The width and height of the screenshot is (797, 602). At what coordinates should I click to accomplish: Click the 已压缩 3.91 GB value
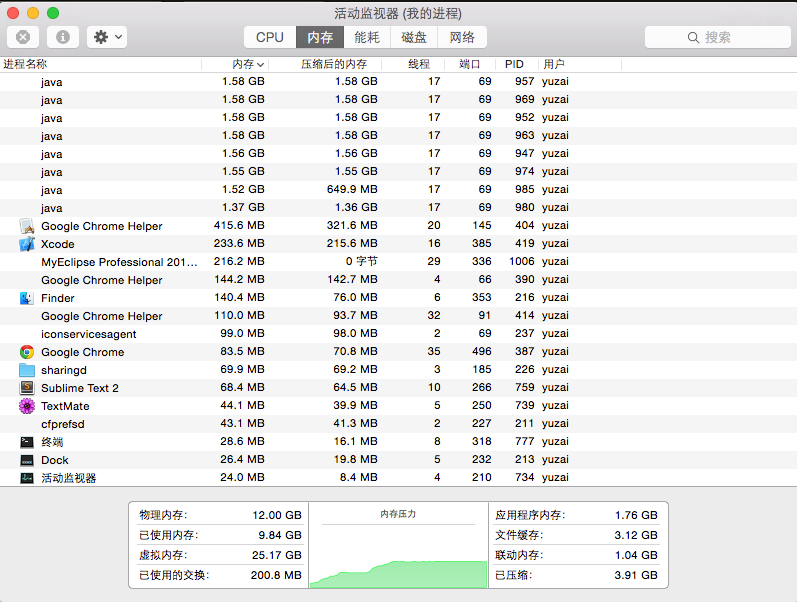(x=636, y=575)
